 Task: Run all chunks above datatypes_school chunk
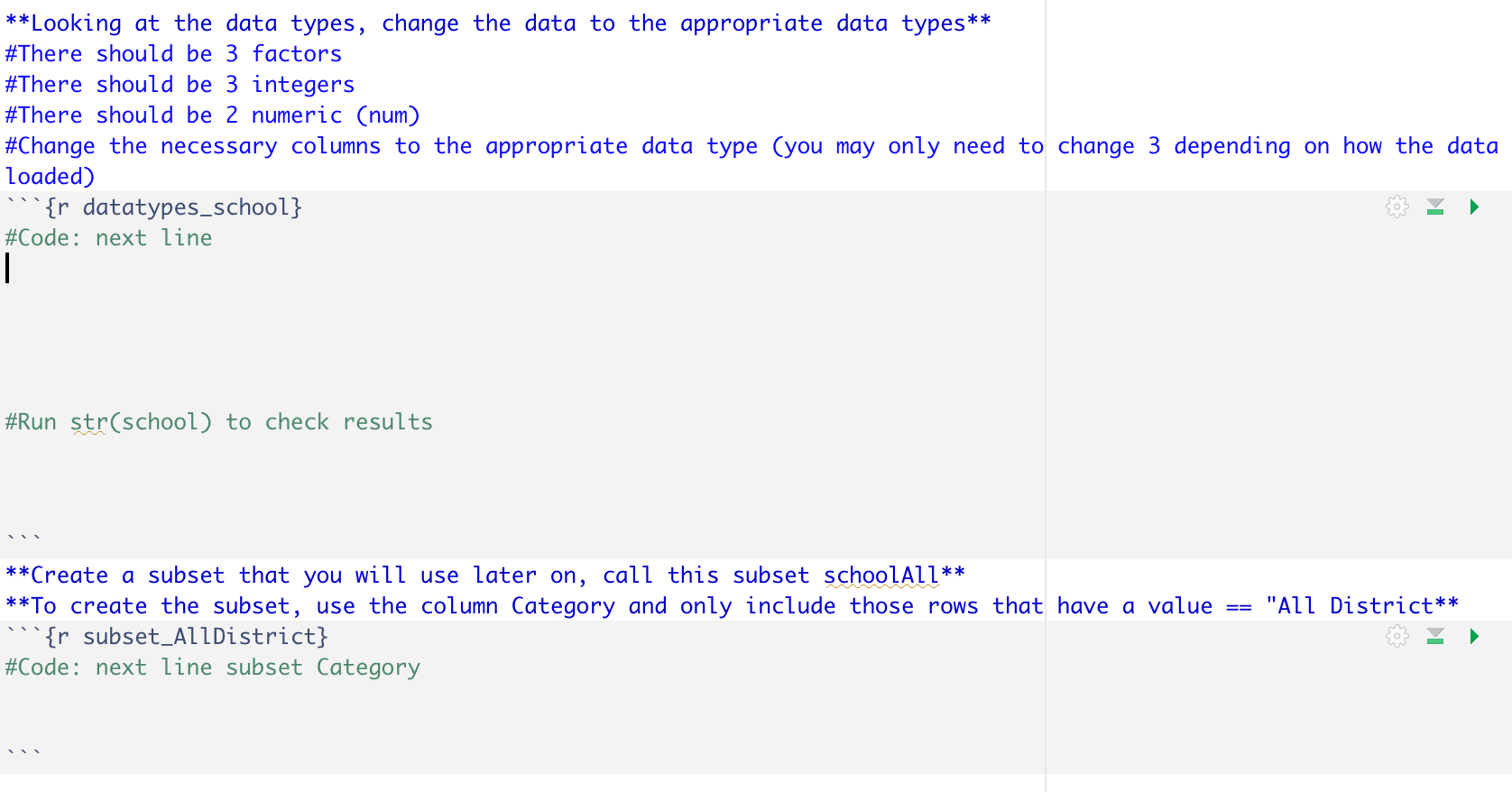pyautogui.click(x=1435, y=207)
